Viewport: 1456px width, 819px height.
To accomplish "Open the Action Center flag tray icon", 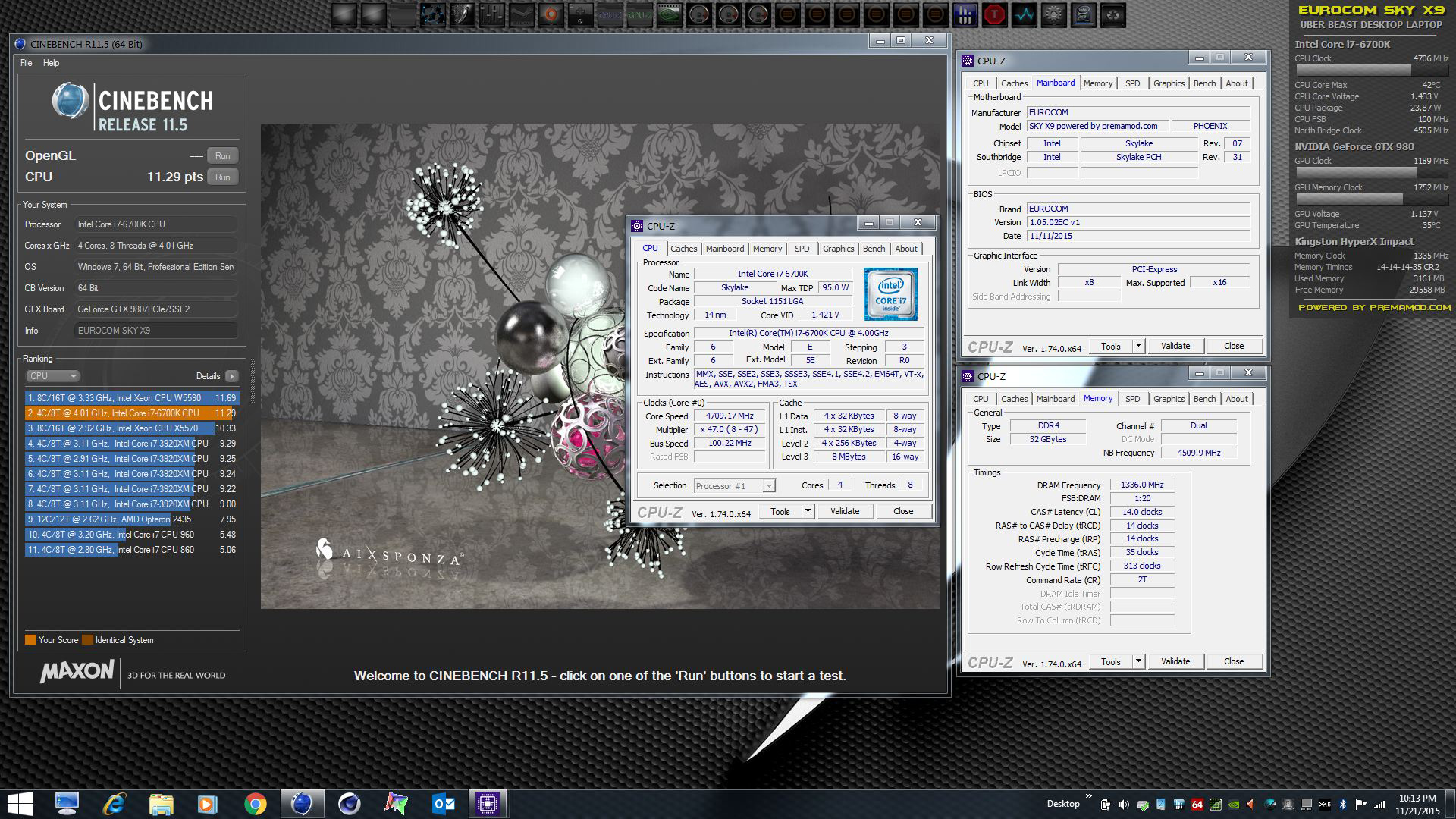I will 1361,805.
